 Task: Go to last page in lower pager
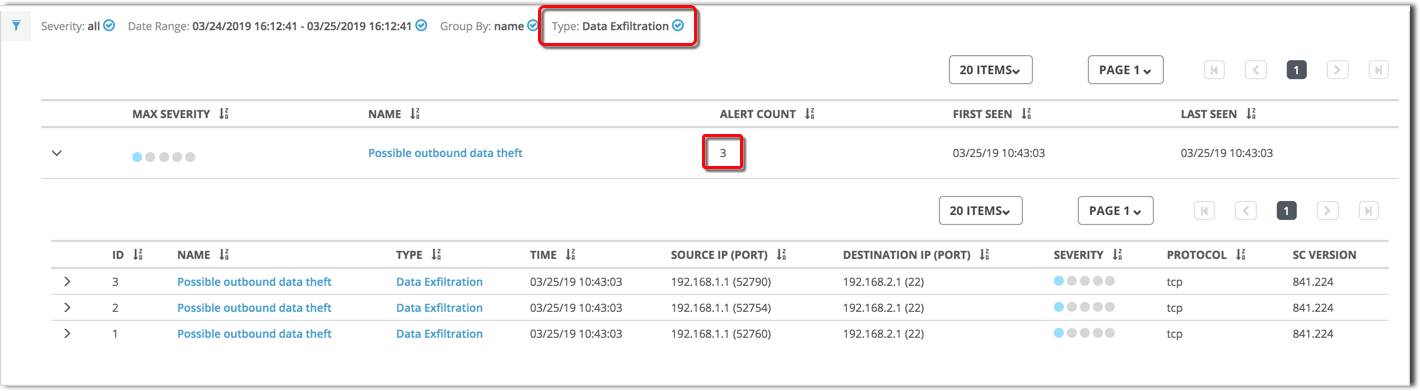[1368, 211]
